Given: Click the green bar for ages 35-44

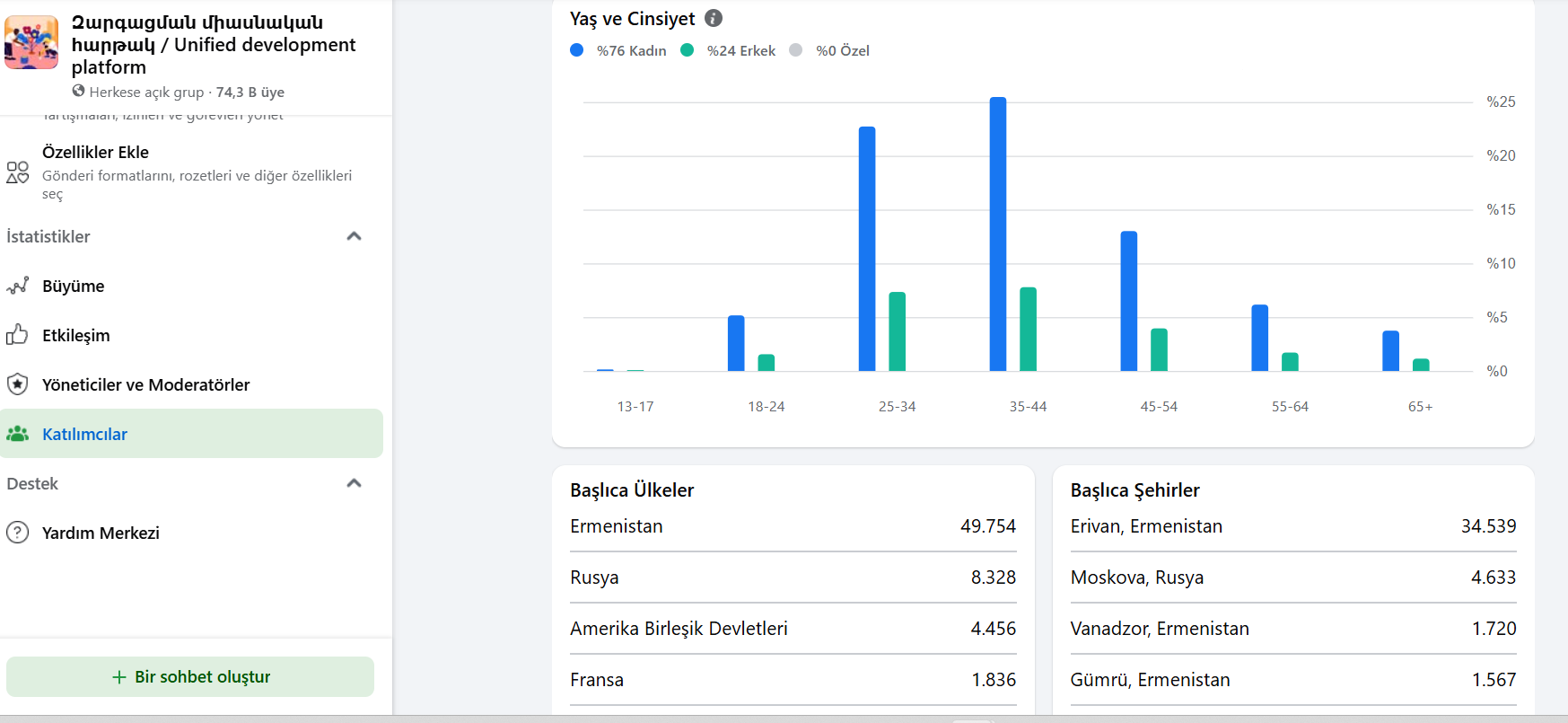Looking at the screenshot, I should 1029,330.
